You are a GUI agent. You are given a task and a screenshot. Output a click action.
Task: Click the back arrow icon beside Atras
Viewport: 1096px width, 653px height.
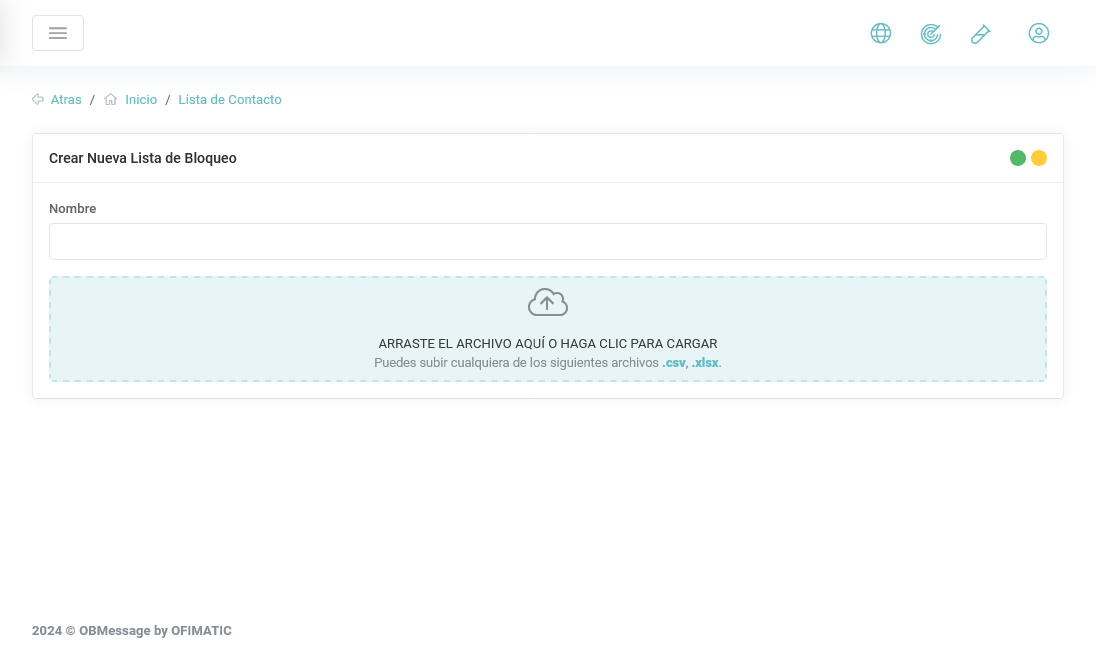pyautogui.click(x=38, y=100)
